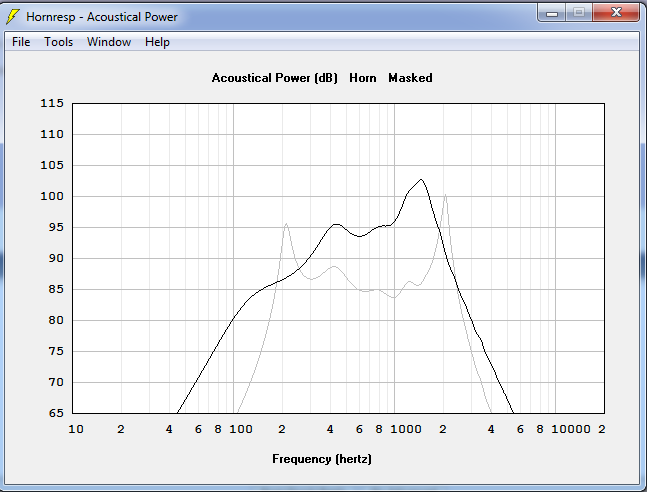Viewport: 647px width, 492px height.
Task: Open the Help menu
Action: coord(157,42)
